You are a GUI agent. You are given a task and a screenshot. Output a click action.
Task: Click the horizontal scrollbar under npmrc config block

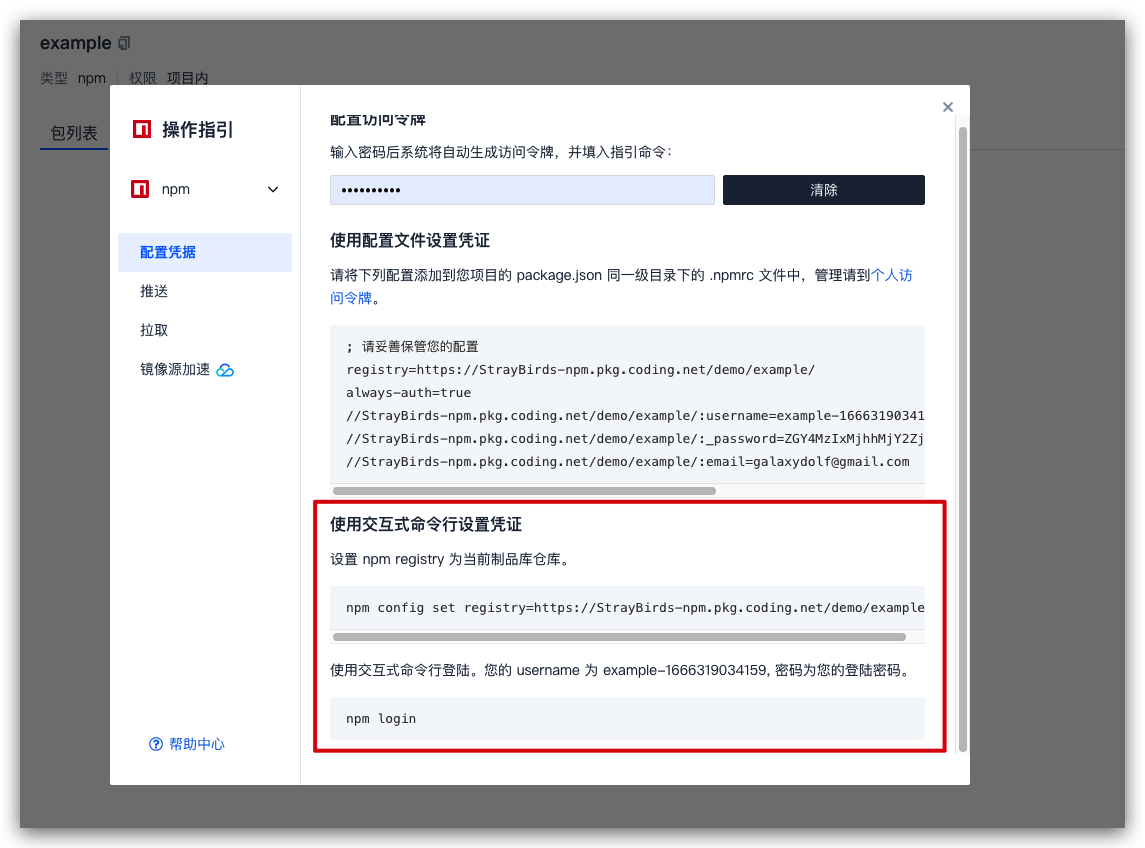coord(524,491)
